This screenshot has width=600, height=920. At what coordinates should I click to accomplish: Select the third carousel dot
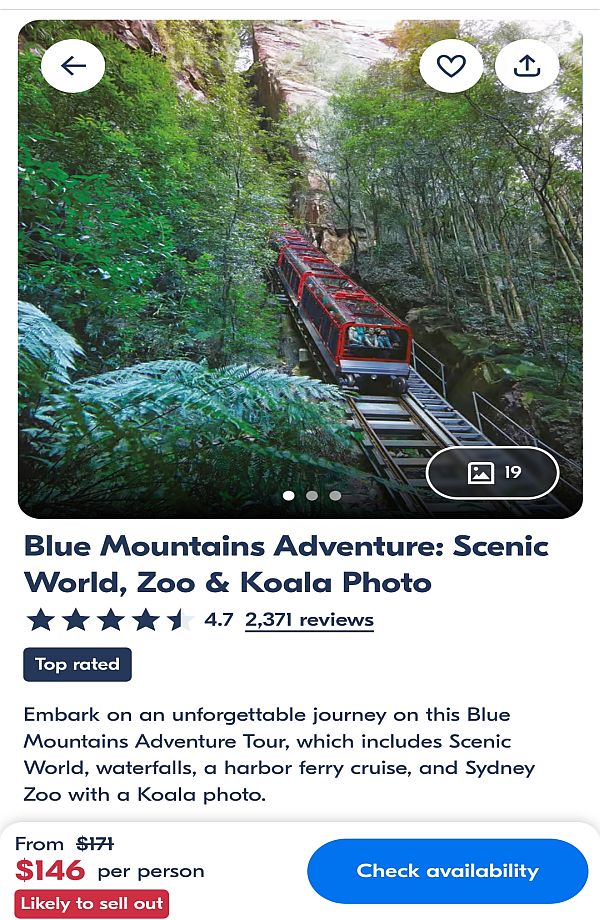point(335,495)
